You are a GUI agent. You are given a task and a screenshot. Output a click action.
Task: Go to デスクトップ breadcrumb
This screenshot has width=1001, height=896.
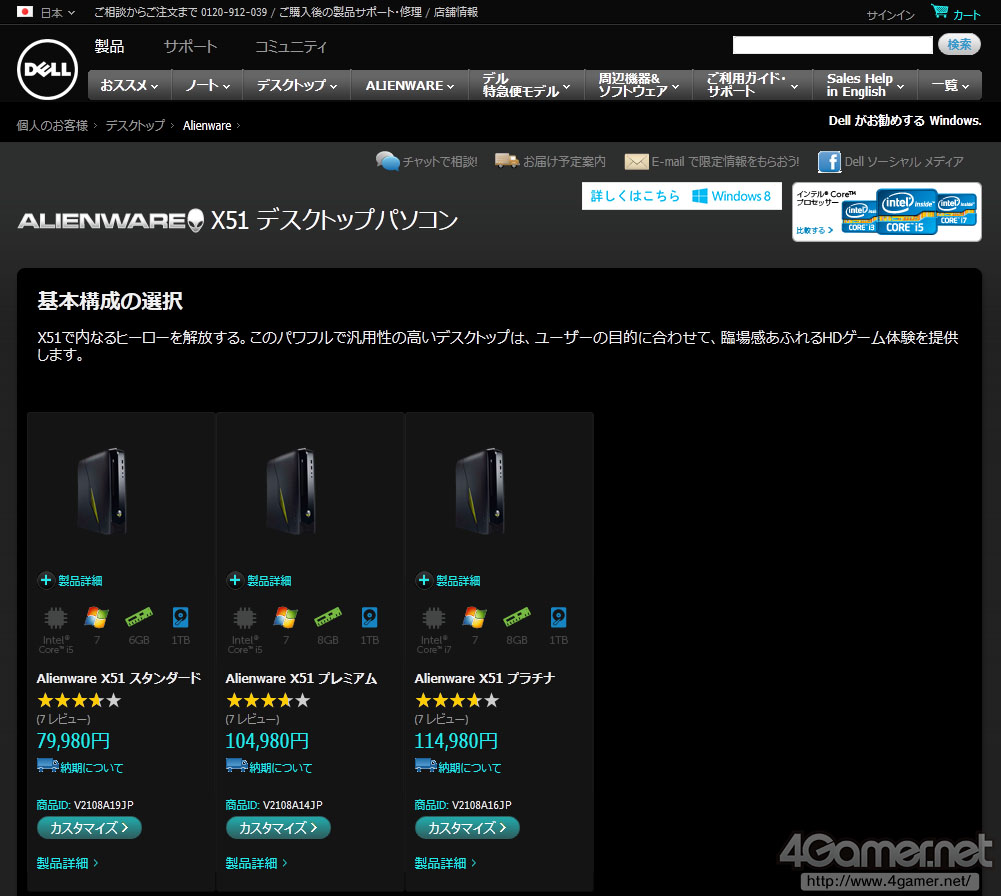click(135, 126)
